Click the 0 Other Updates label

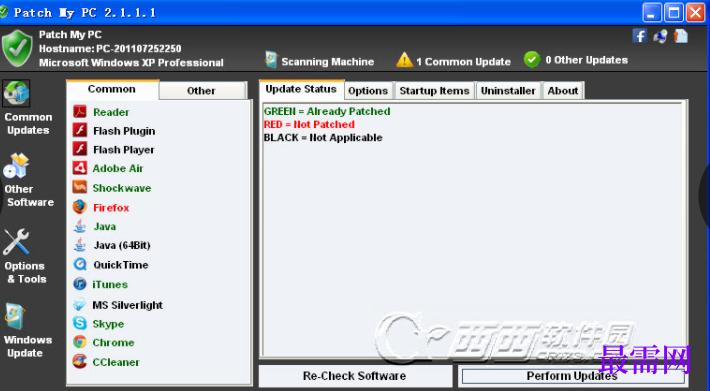(x=587, y=60)
